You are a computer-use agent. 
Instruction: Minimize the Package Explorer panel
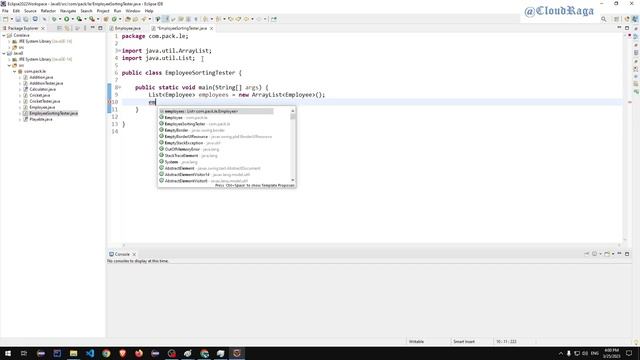coord(93,28)
